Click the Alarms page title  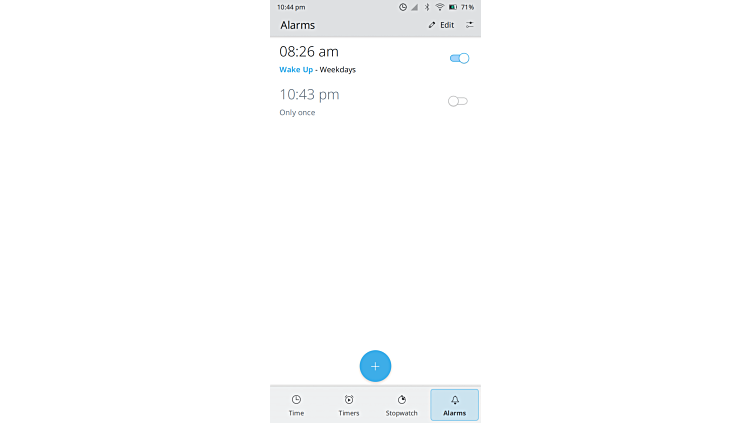(297, 25)
